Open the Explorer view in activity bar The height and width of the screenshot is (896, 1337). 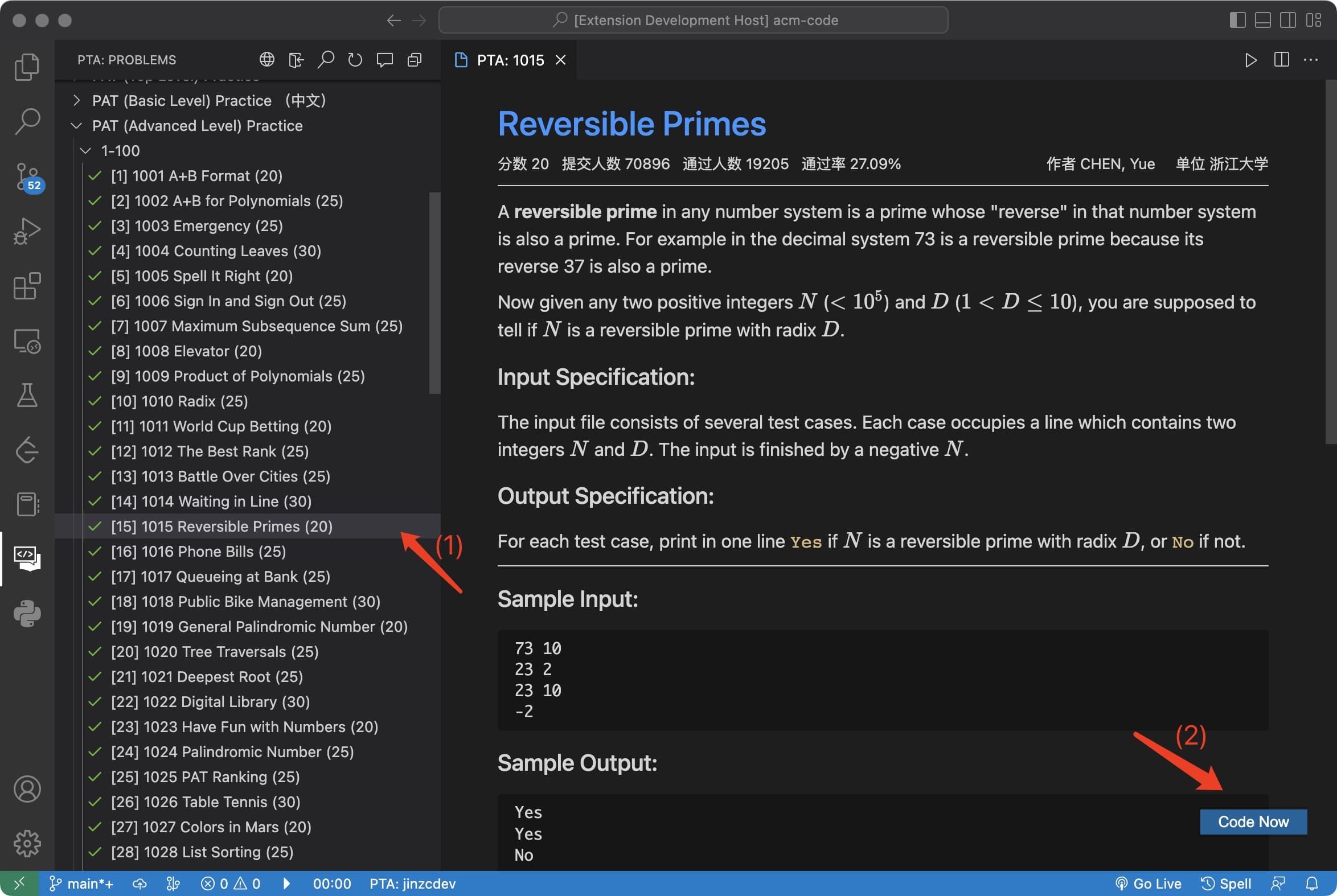point(27,67)
